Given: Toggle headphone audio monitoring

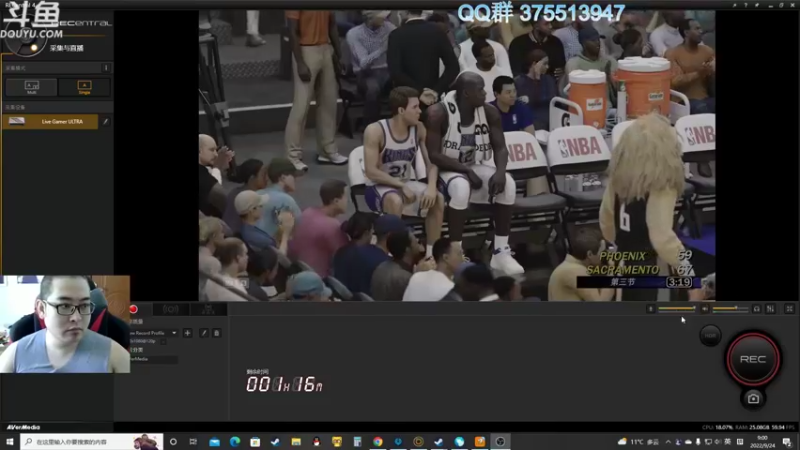Looking at the screenshot, I should pos(757,309).
